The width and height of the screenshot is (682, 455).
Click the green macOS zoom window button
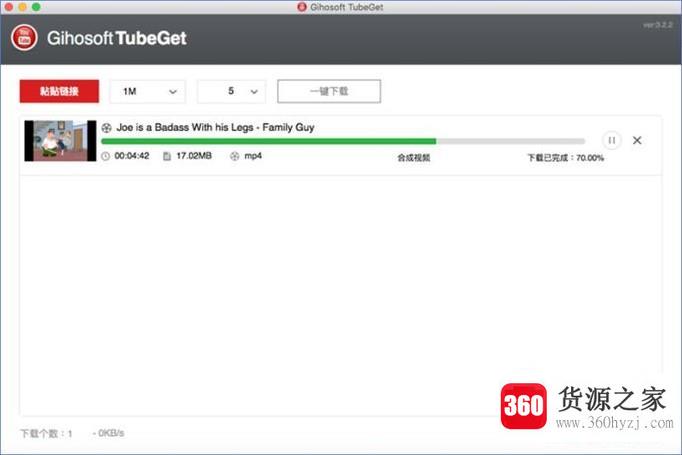tap(37, 7)
